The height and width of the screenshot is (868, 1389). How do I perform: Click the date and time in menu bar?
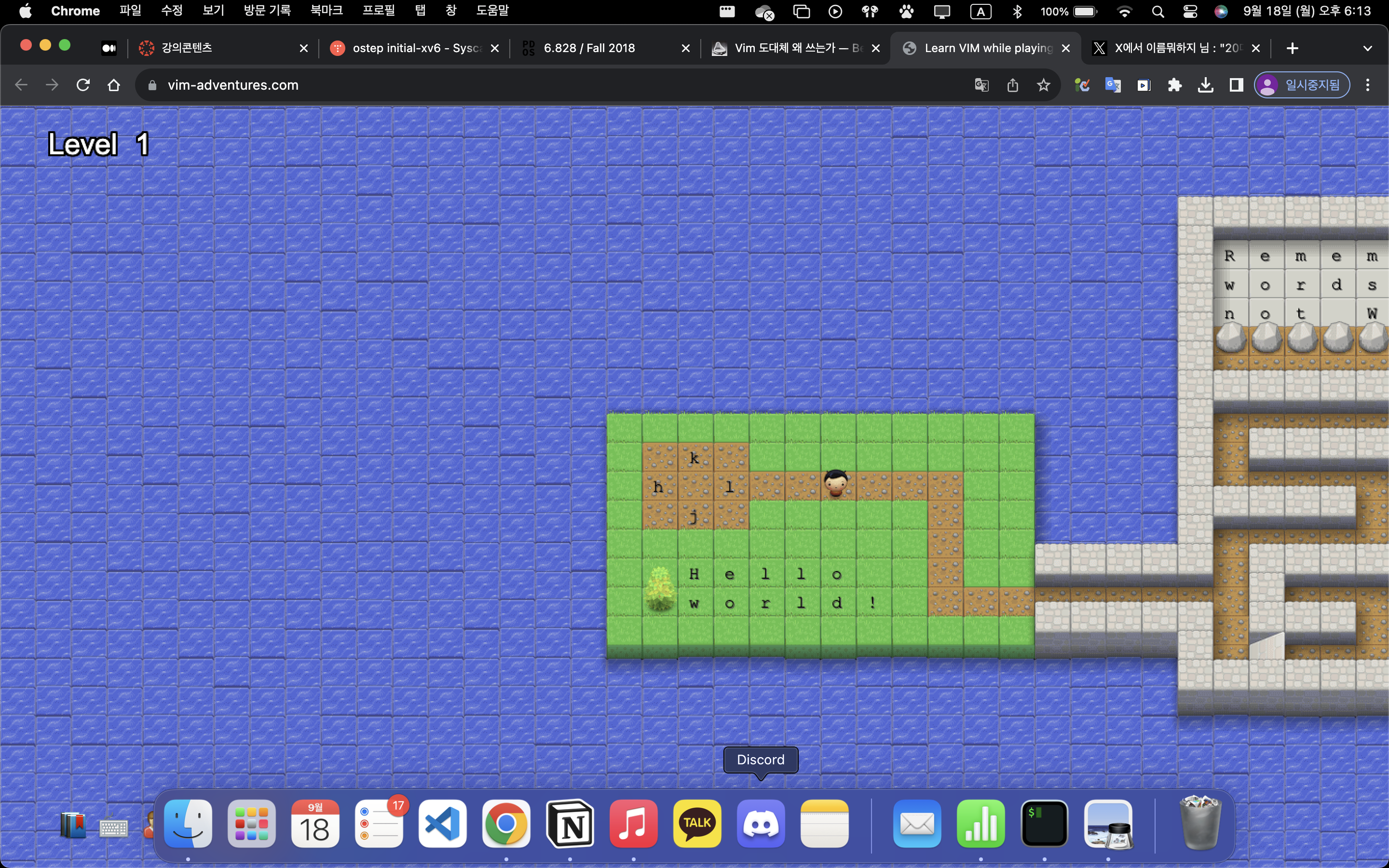click(x=1307, y=11)
